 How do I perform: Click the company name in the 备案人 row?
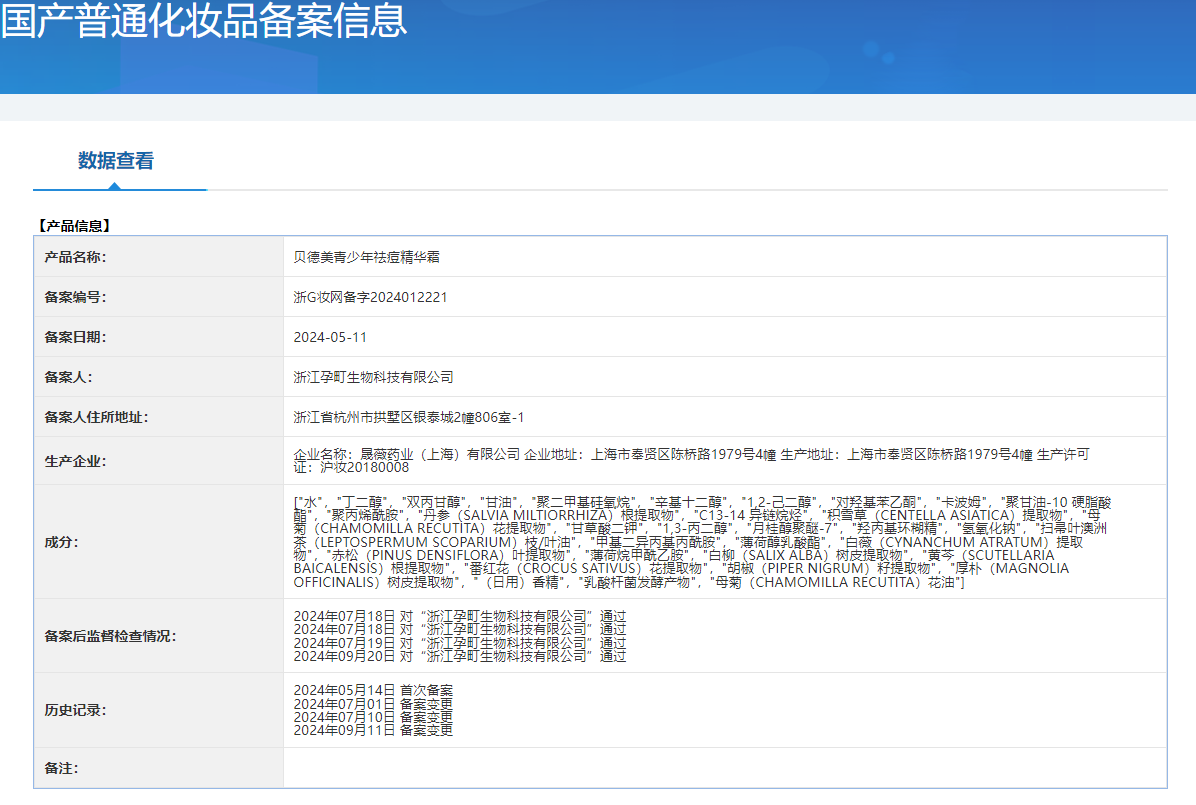[x=373, y=377]
